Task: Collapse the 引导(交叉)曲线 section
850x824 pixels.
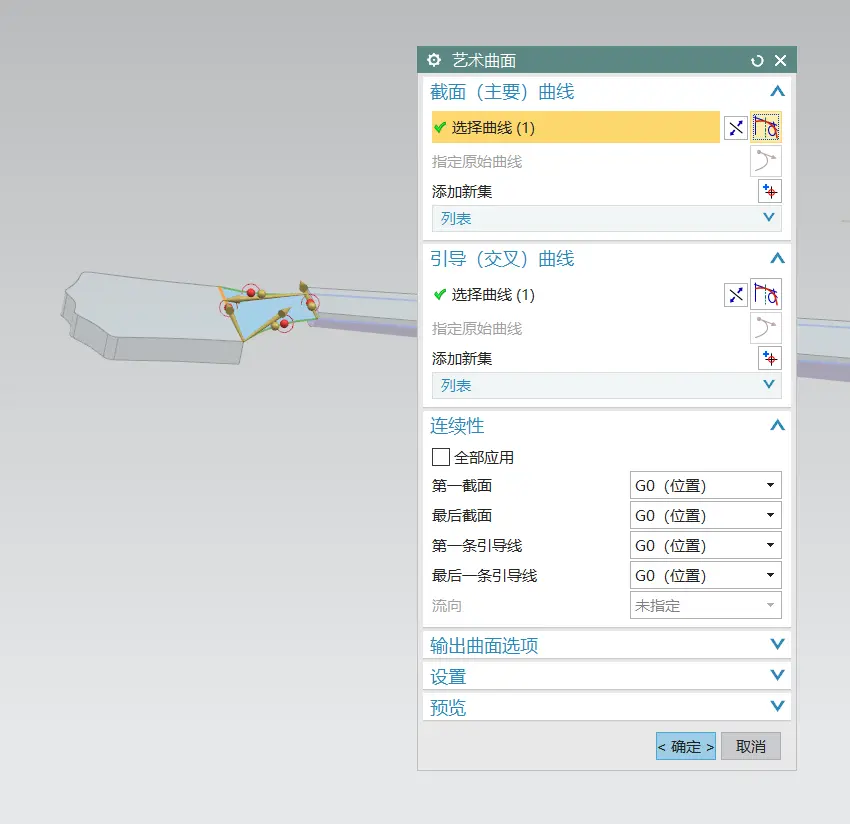Action: [777, 258]
